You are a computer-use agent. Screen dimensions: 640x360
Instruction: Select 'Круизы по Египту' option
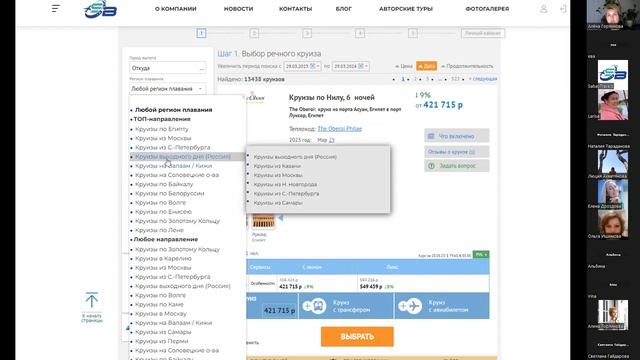[x=162, y=129]
